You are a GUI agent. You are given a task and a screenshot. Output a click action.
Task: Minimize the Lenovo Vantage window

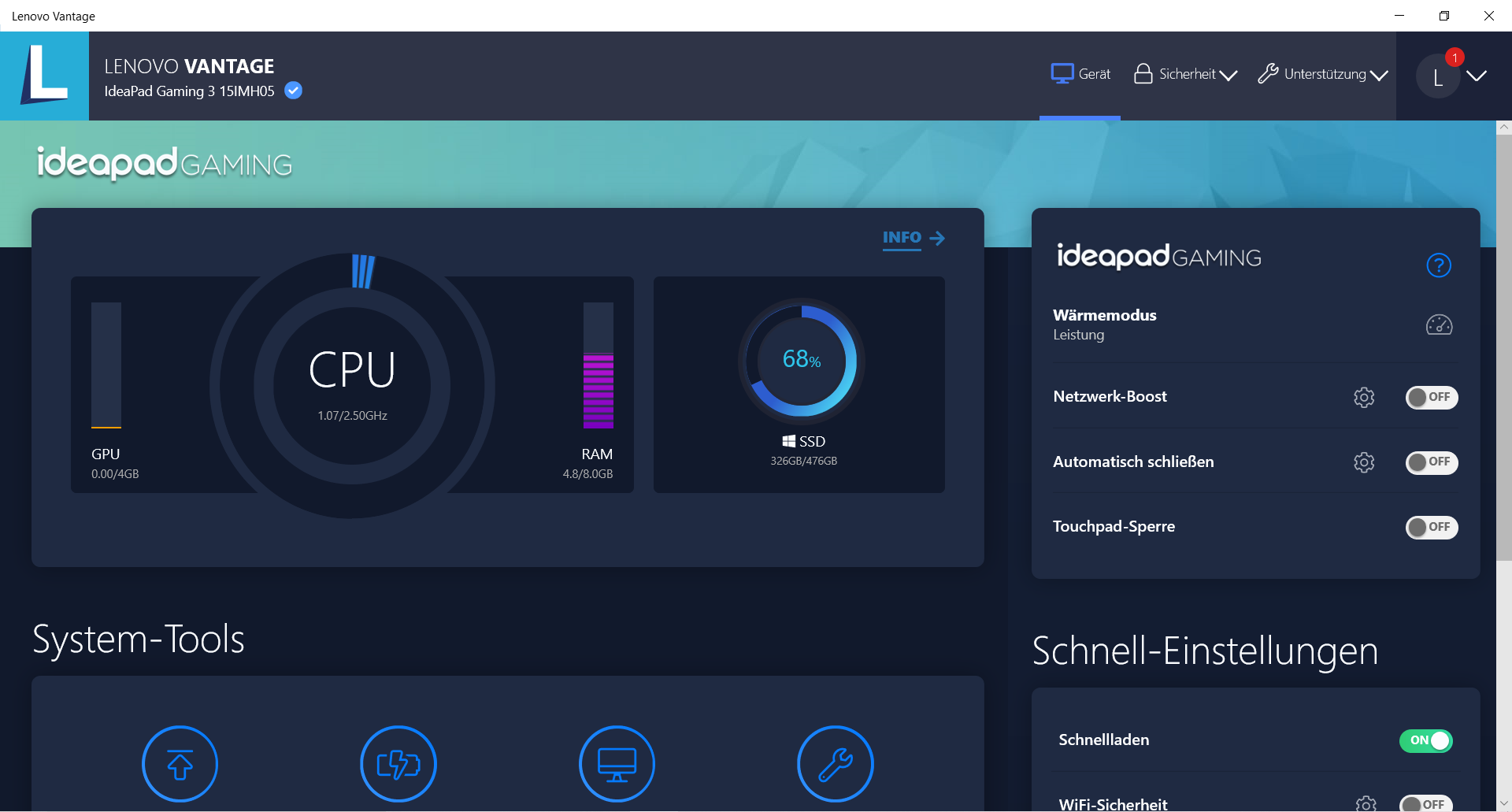tap(1399, 16)
